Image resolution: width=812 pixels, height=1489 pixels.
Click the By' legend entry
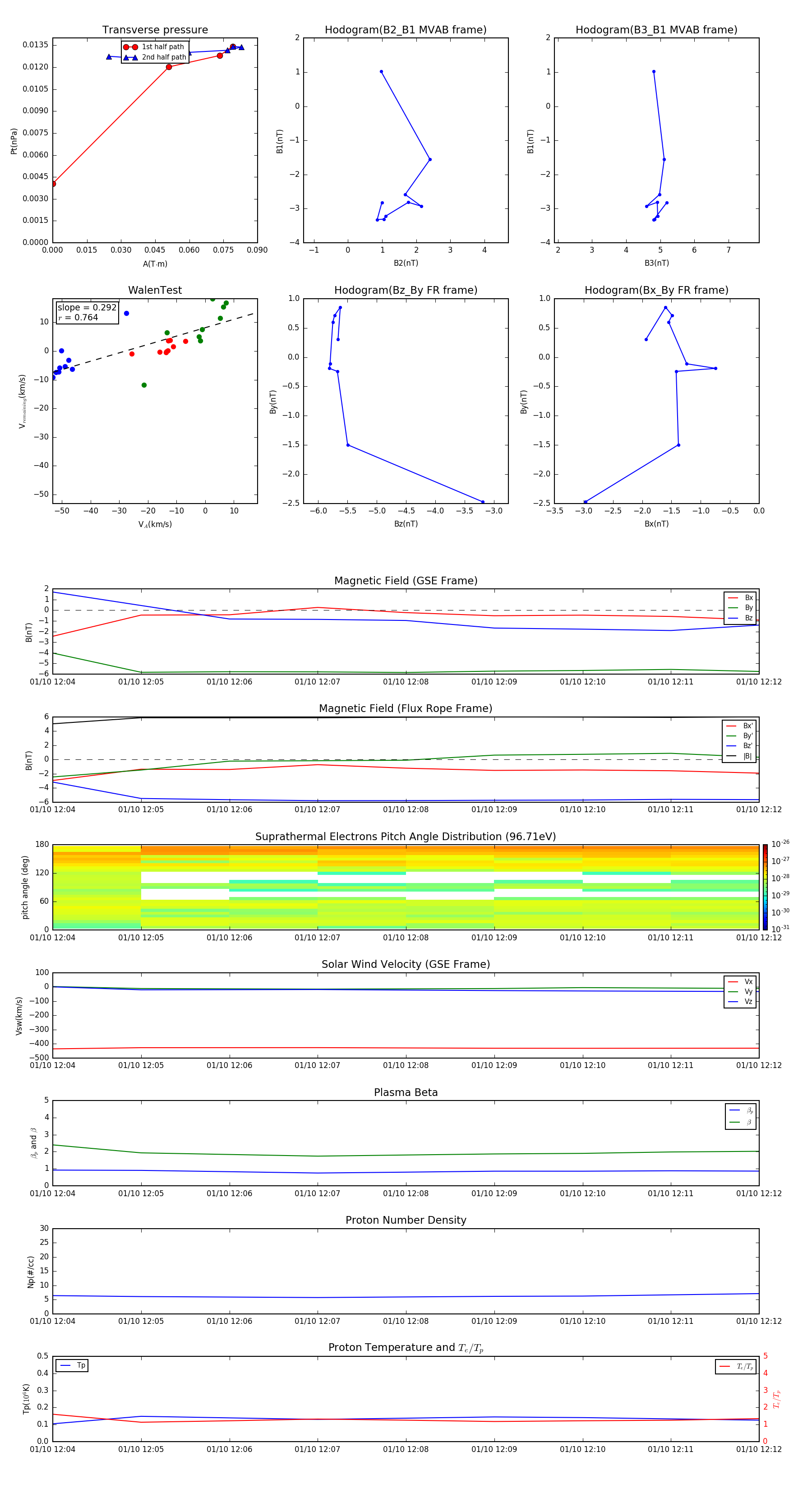740,736
